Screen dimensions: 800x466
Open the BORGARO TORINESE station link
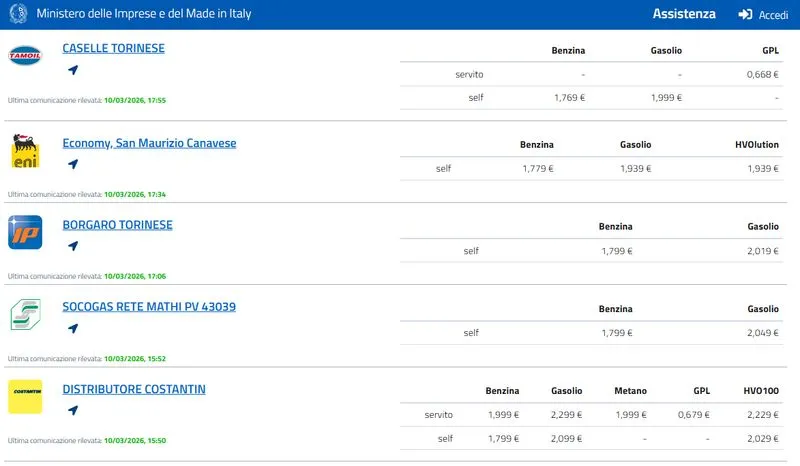coord(117,225)
